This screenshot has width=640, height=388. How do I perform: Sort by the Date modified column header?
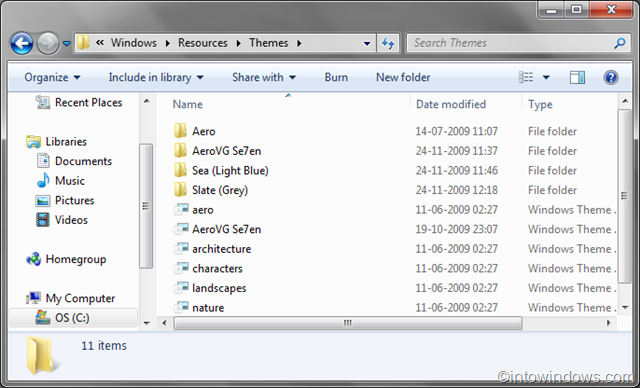click(451, 104)
